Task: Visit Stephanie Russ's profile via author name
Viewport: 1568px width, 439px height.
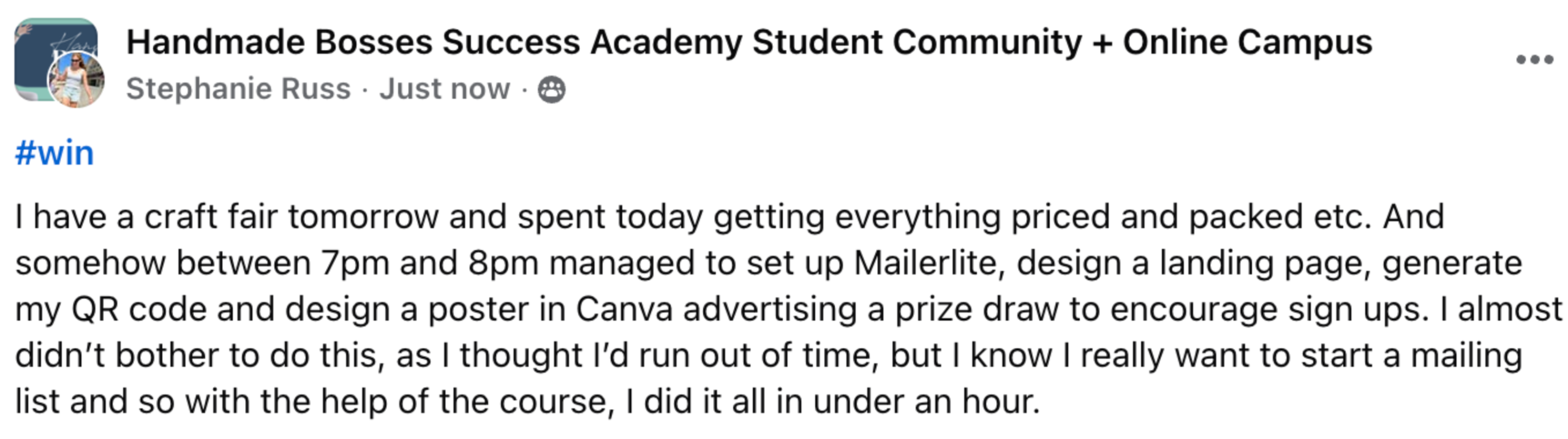Action: (238, 89)
